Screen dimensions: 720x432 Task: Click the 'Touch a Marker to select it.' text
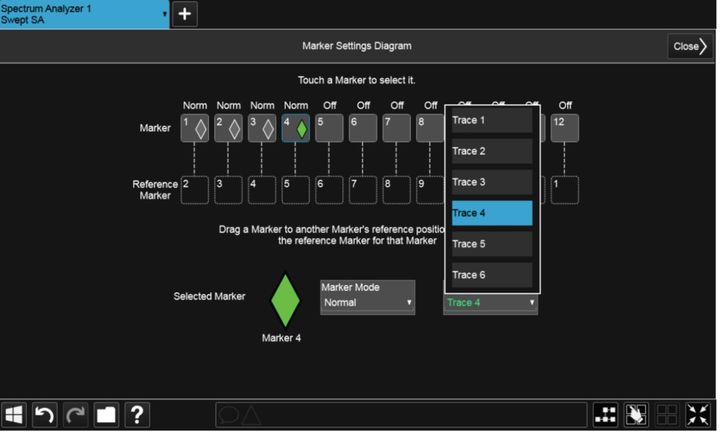pos(357,80)
